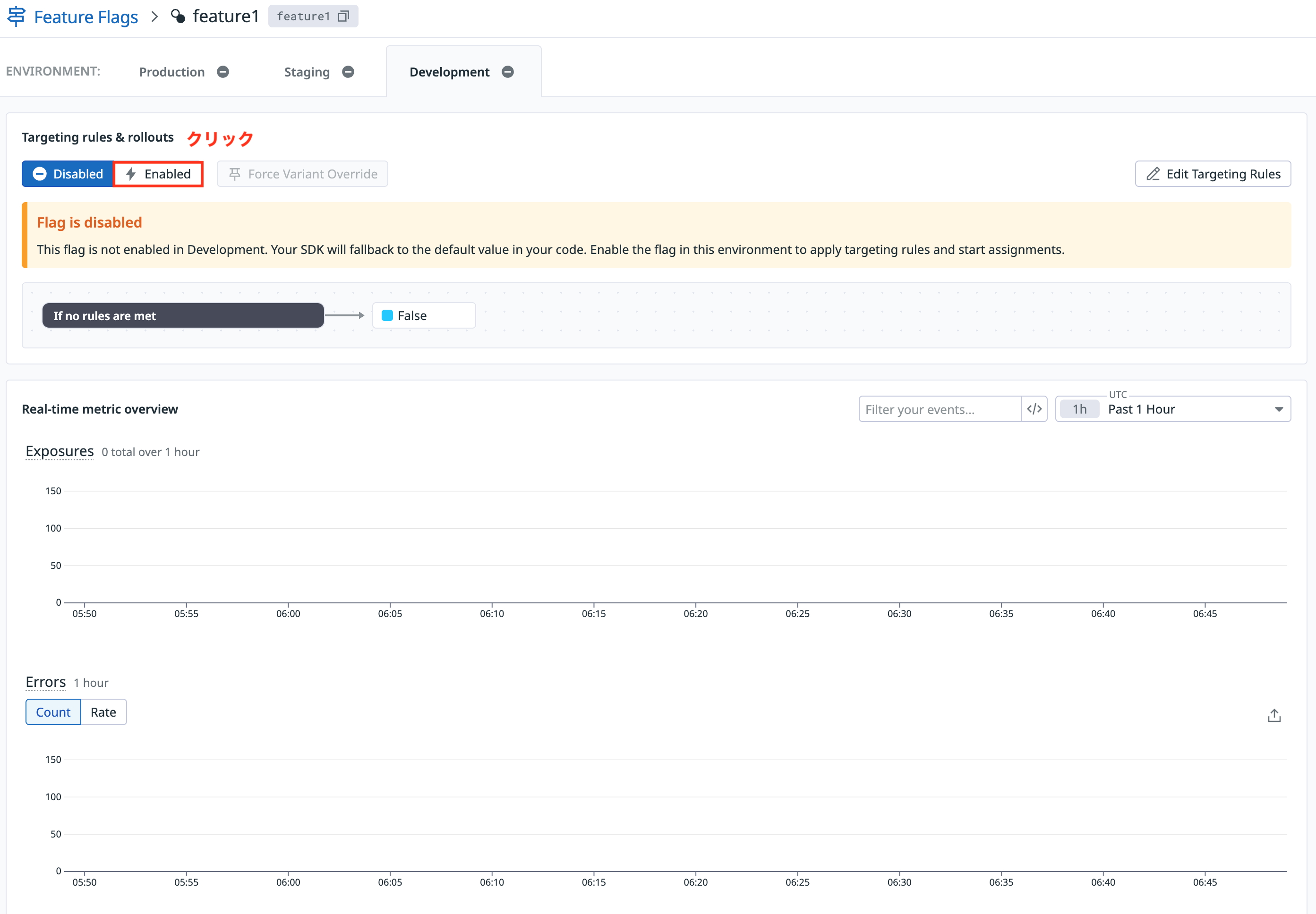1316x914 pixels.
Task: Click the flag toggle icon beside feature1
Action: [178, 17]
